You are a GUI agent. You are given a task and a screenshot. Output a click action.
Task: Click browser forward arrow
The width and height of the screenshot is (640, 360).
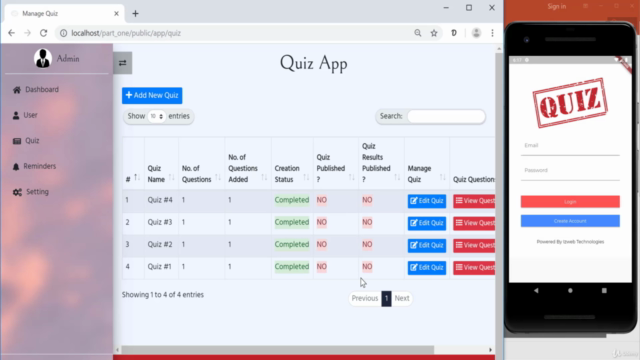point(27,33)
